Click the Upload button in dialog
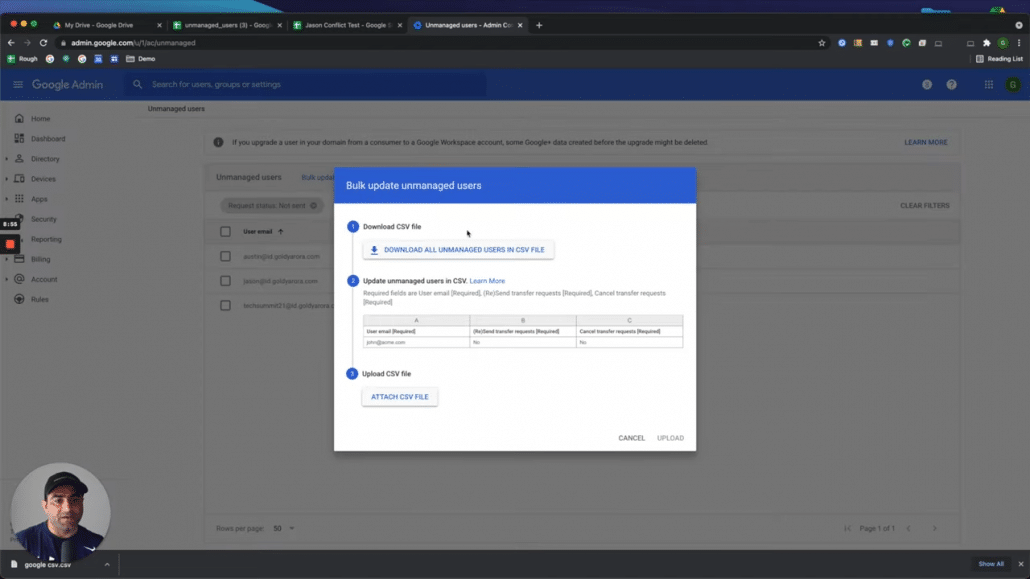The height and width of the screenshot is (579, 1030). click(x=670, y=438)
